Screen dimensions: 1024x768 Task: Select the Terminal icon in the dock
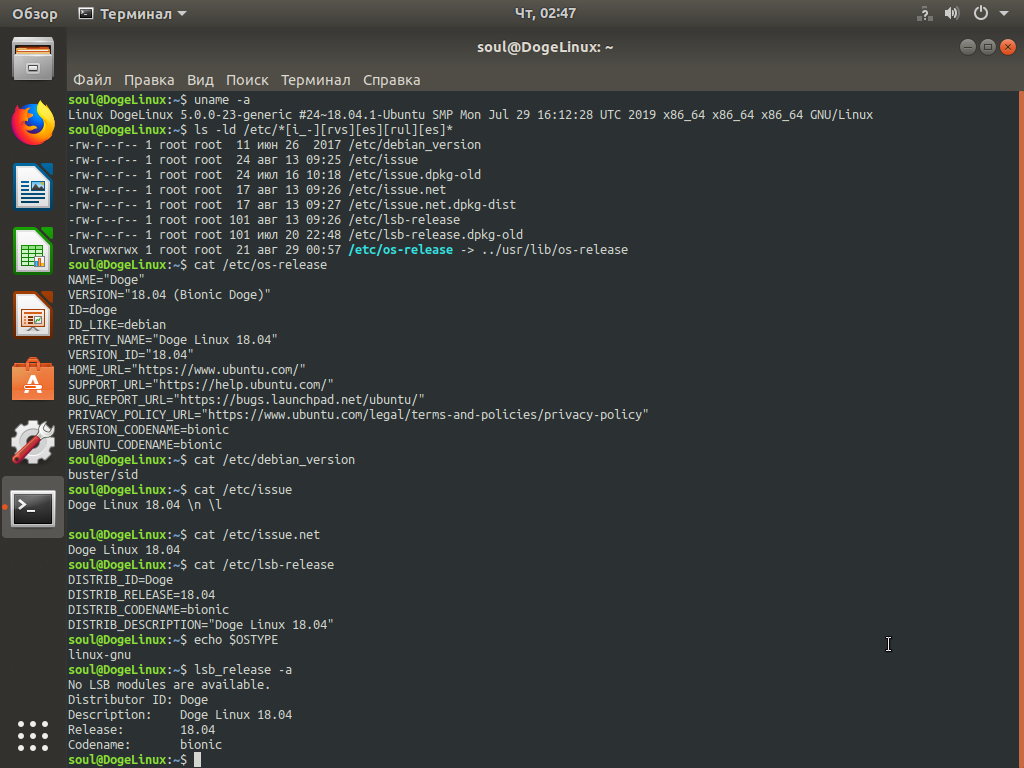tap(33, 507)
